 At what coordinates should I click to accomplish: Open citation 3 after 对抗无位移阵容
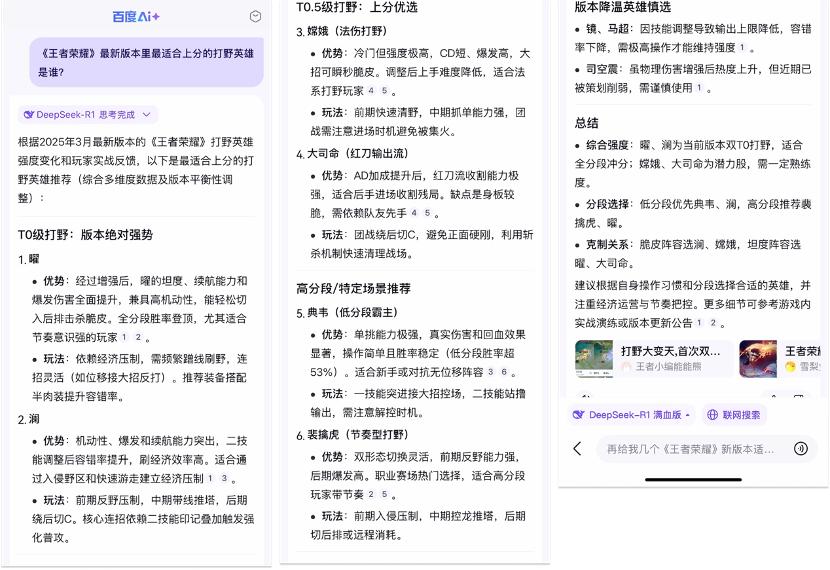[x=491, y=372]
